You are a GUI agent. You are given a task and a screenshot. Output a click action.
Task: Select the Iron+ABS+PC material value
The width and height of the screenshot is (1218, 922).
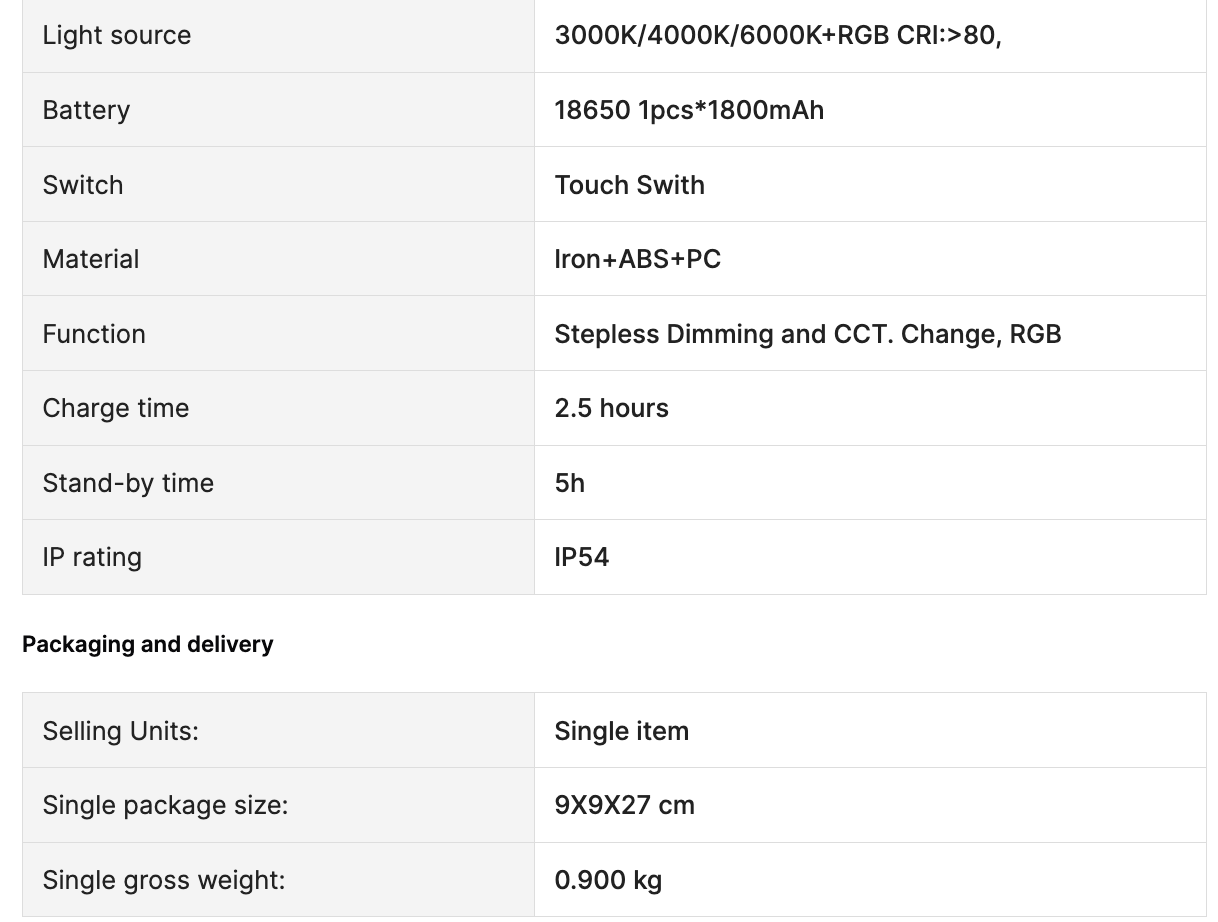pos(638,259)
